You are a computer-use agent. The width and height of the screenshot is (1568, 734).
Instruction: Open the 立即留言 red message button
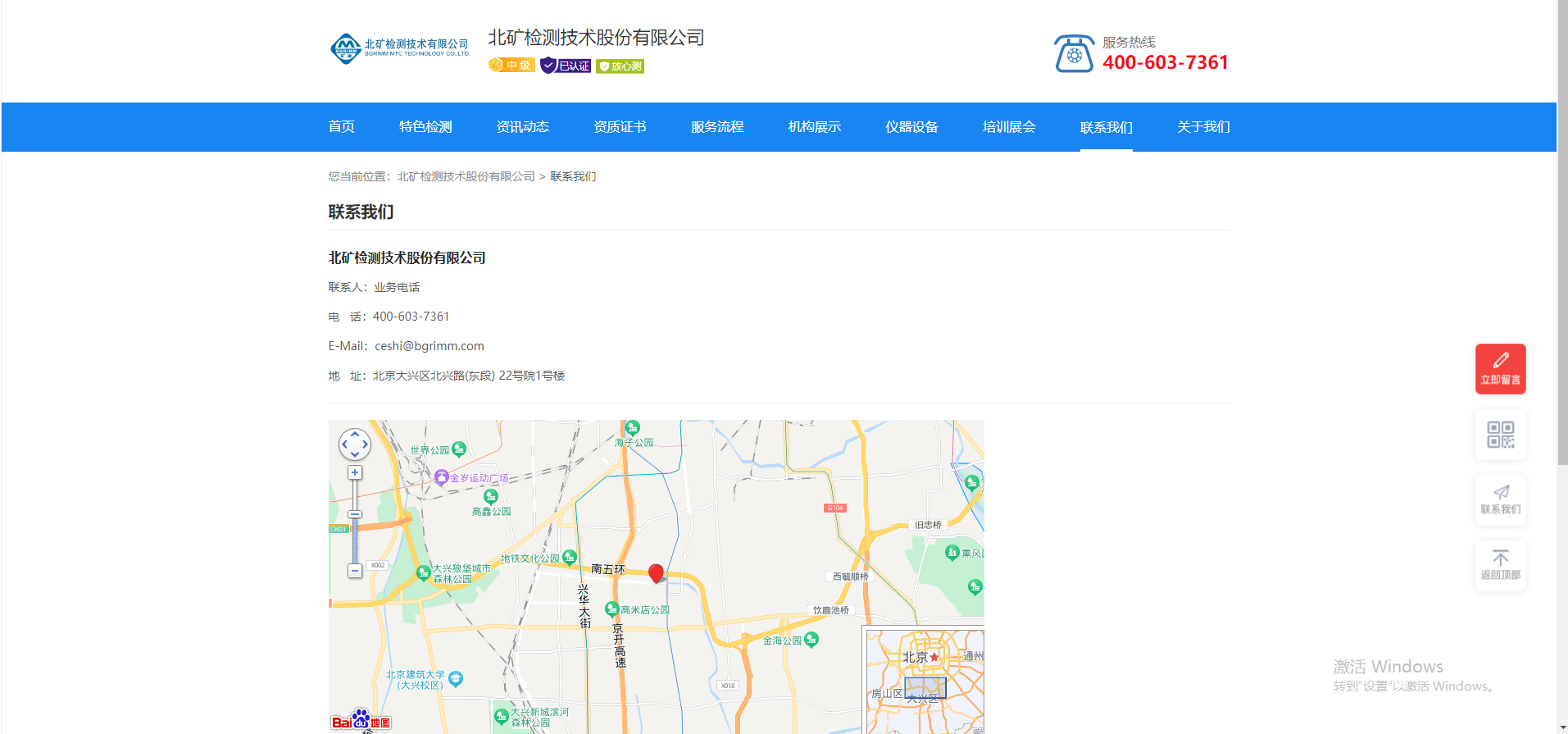click(x=1500, y=369)
